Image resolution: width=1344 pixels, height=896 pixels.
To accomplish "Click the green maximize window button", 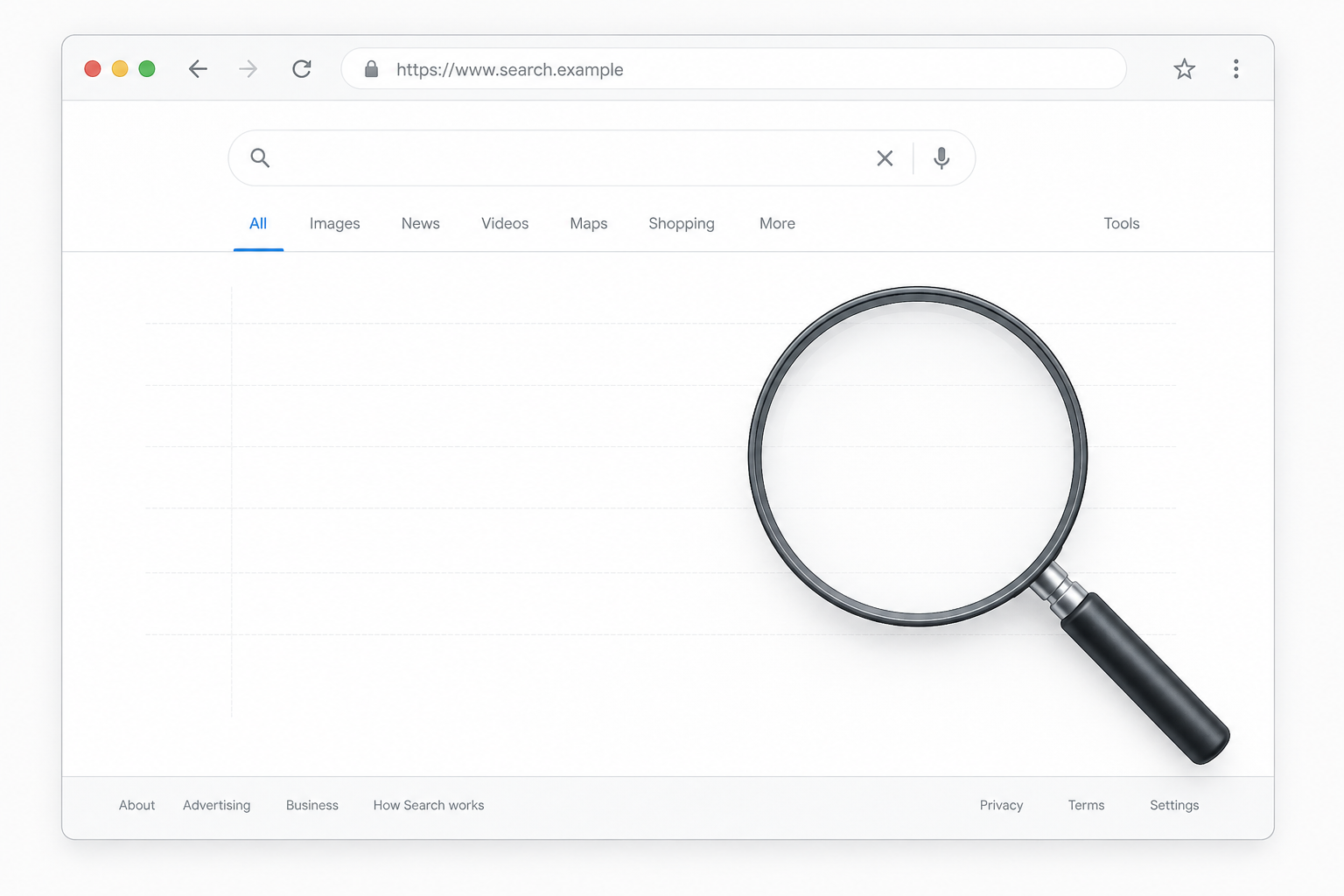I will click(x=147, y=69).
